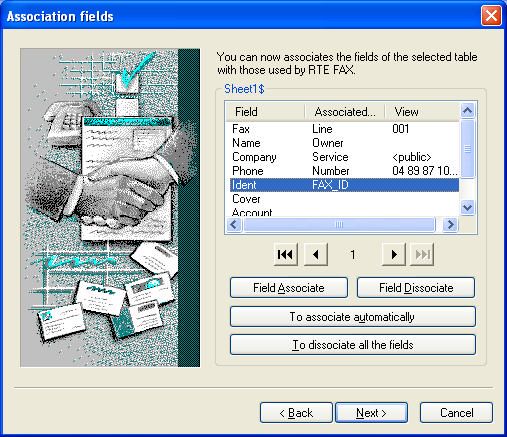
Task: Click the list's down scroll arrow
Action: point(467,208)
